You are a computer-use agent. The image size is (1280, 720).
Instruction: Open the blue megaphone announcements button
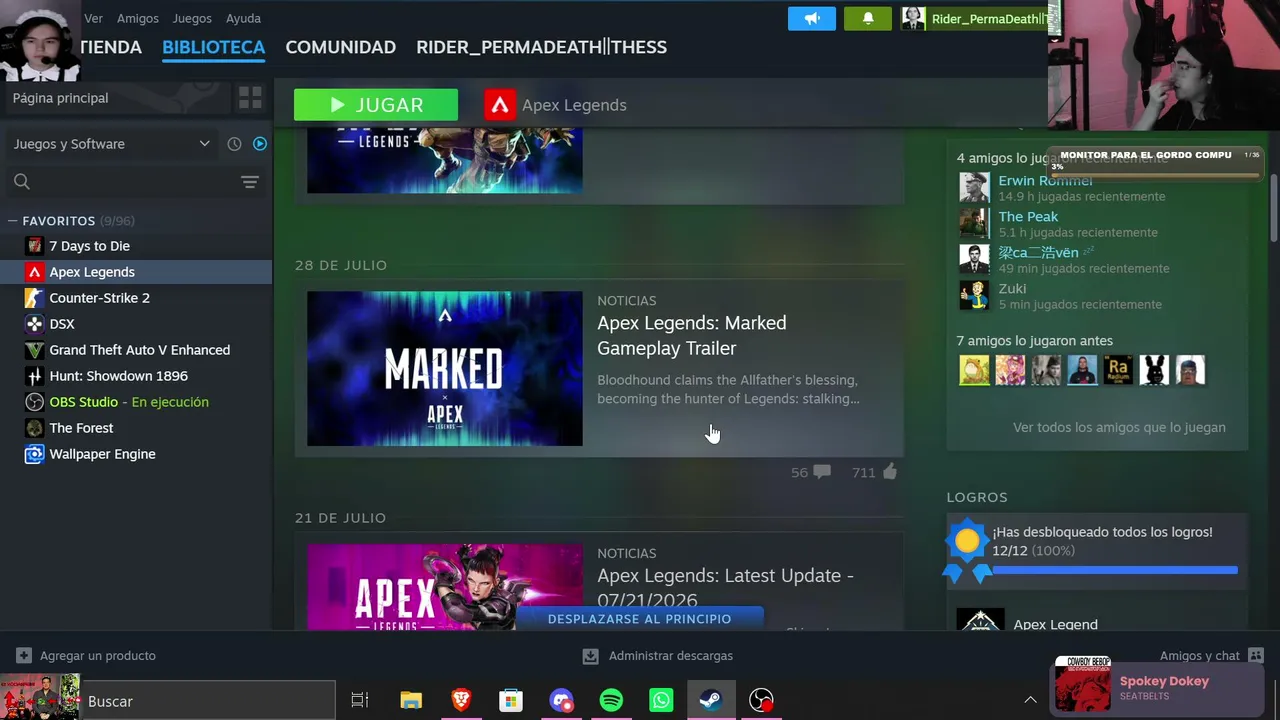click(x=811, y=19)
